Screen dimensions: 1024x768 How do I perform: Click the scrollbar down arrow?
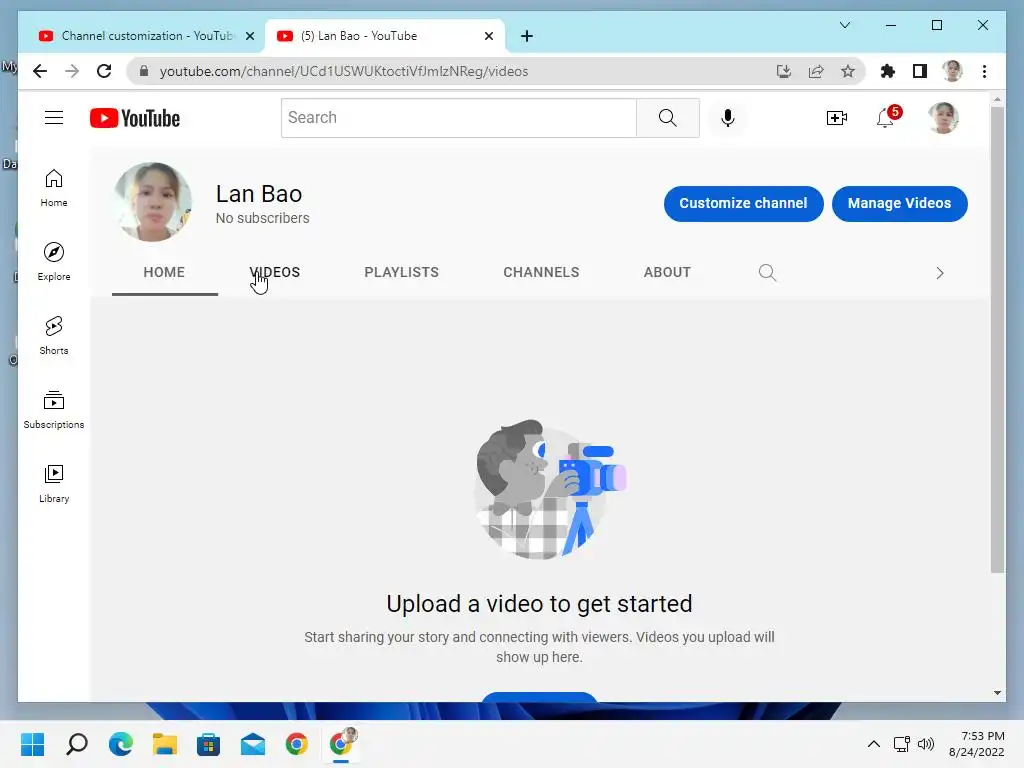[x=997, y=693]
